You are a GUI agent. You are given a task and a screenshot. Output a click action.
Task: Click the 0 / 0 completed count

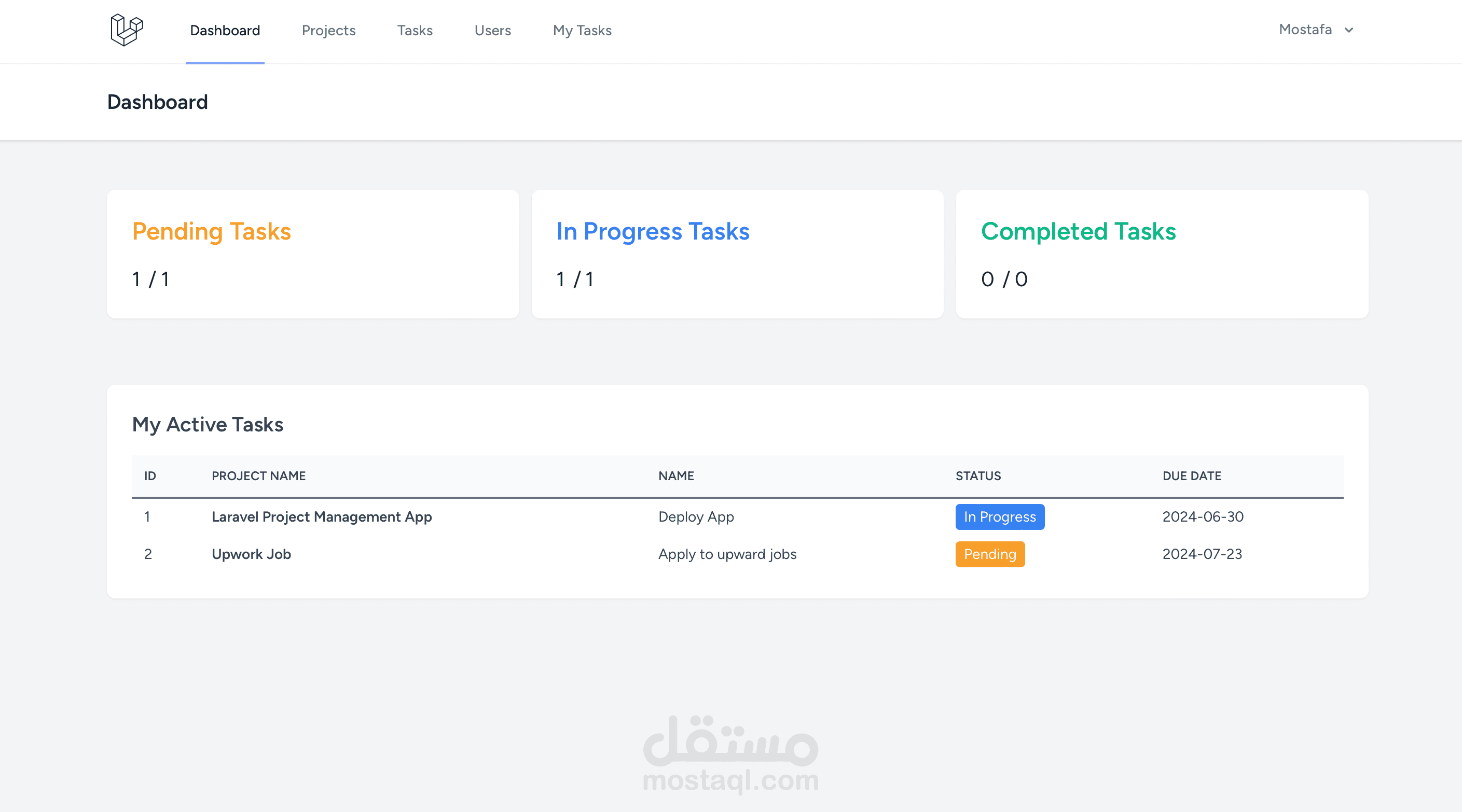[x=1004, y=279]
